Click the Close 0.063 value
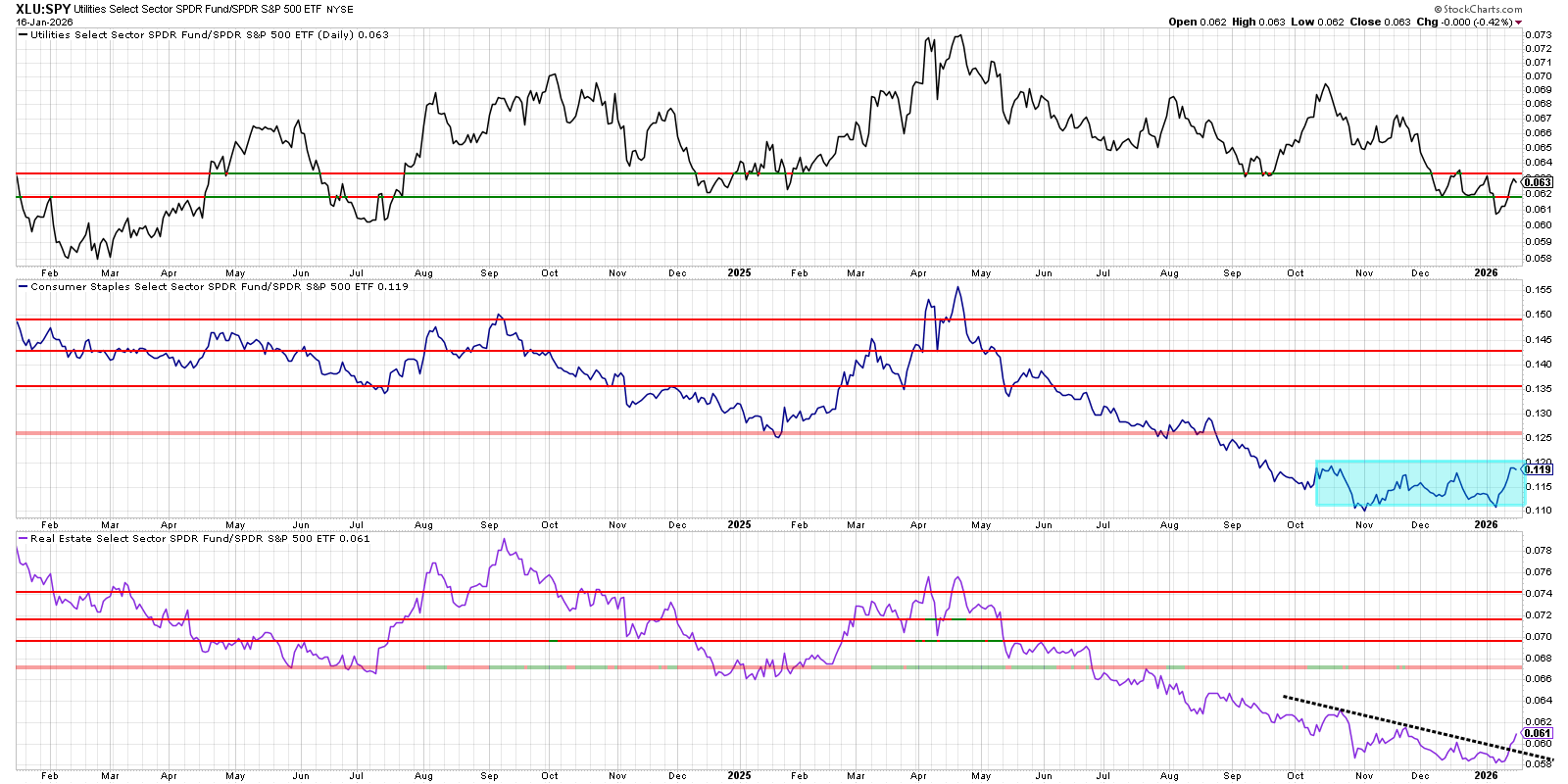This screenshot has width=1568, height=784. (x=1381, y=22)
